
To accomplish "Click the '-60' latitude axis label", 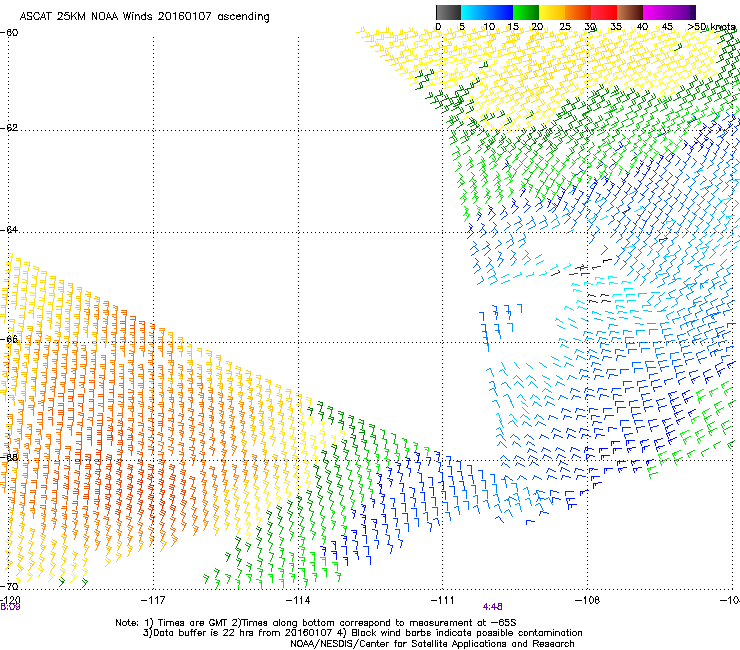I will point(9,33).
